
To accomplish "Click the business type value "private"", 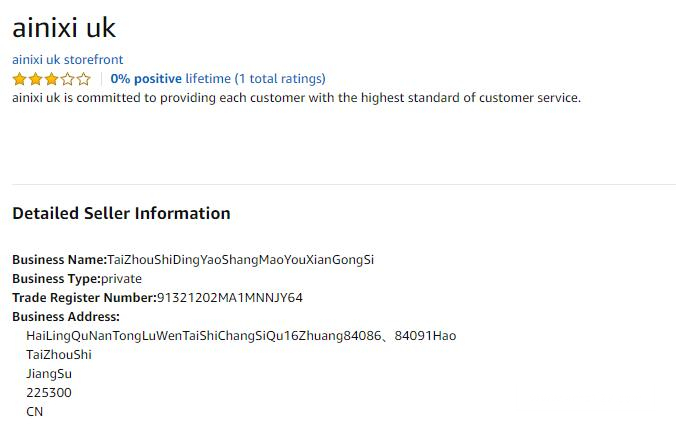I will [121, 279].
